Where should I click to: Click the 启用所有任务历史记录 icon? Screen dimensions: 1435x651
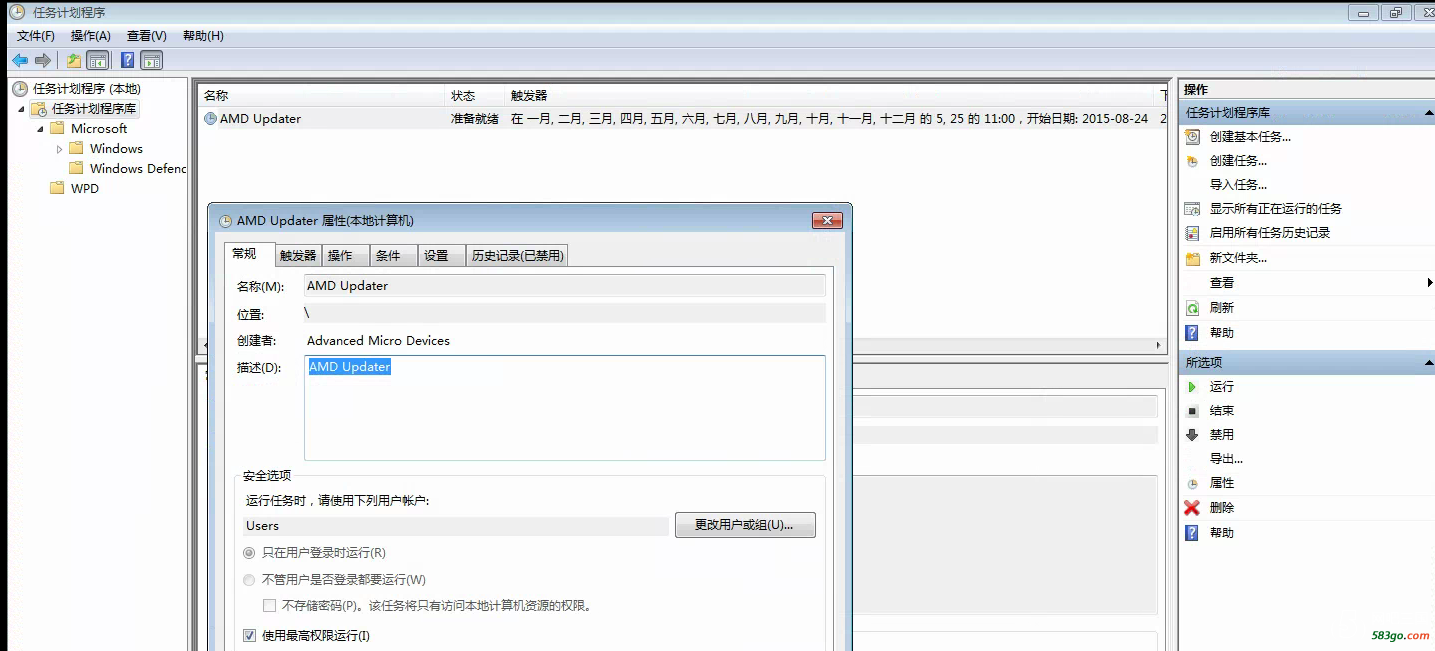(x=1192, y=233)
